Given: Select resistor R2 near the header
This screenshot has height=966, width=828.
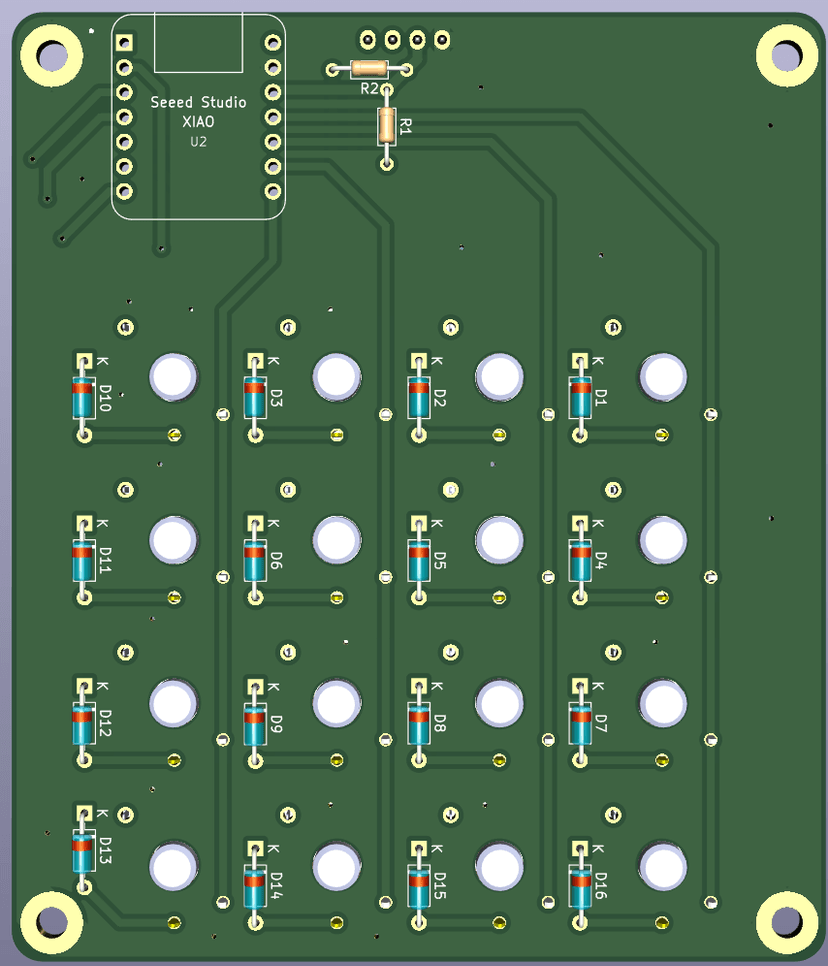Looking at the screenshot, I should click(x=369, y=69).
